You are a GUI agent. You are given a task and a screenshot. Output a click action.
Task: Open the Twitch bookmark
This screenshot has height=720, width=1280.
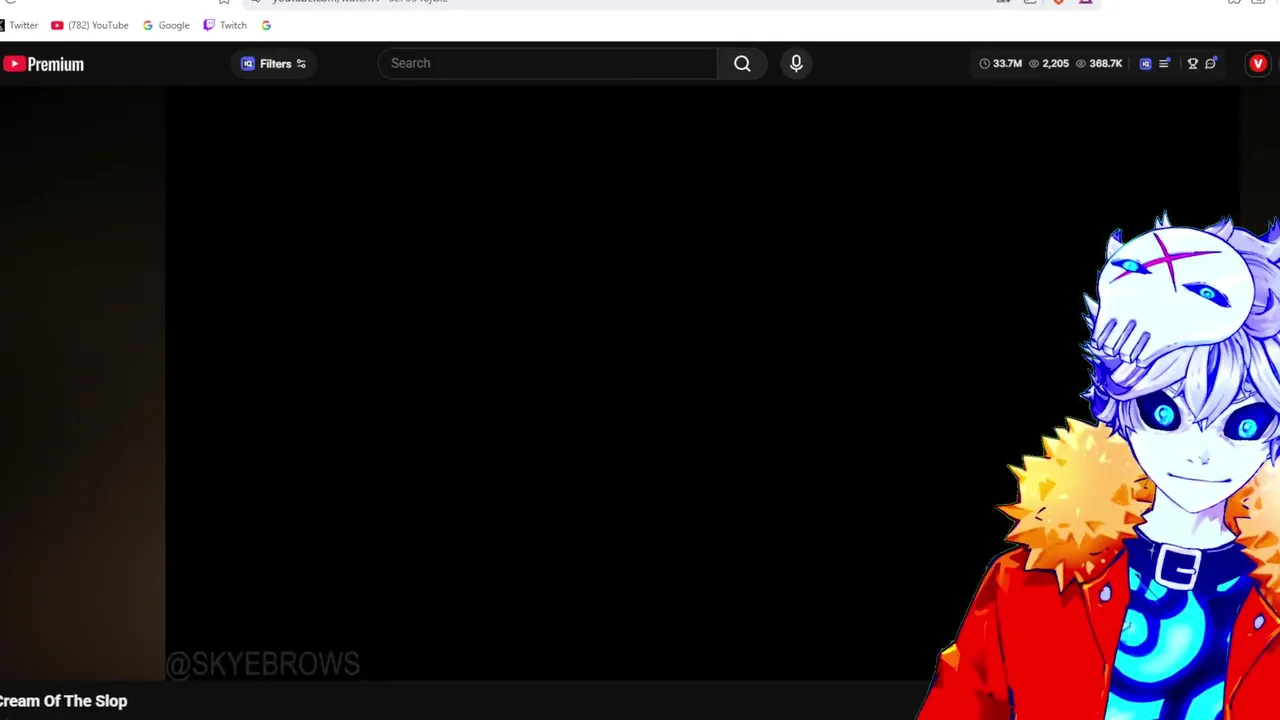pyautogui.click(x=225, y=25)
